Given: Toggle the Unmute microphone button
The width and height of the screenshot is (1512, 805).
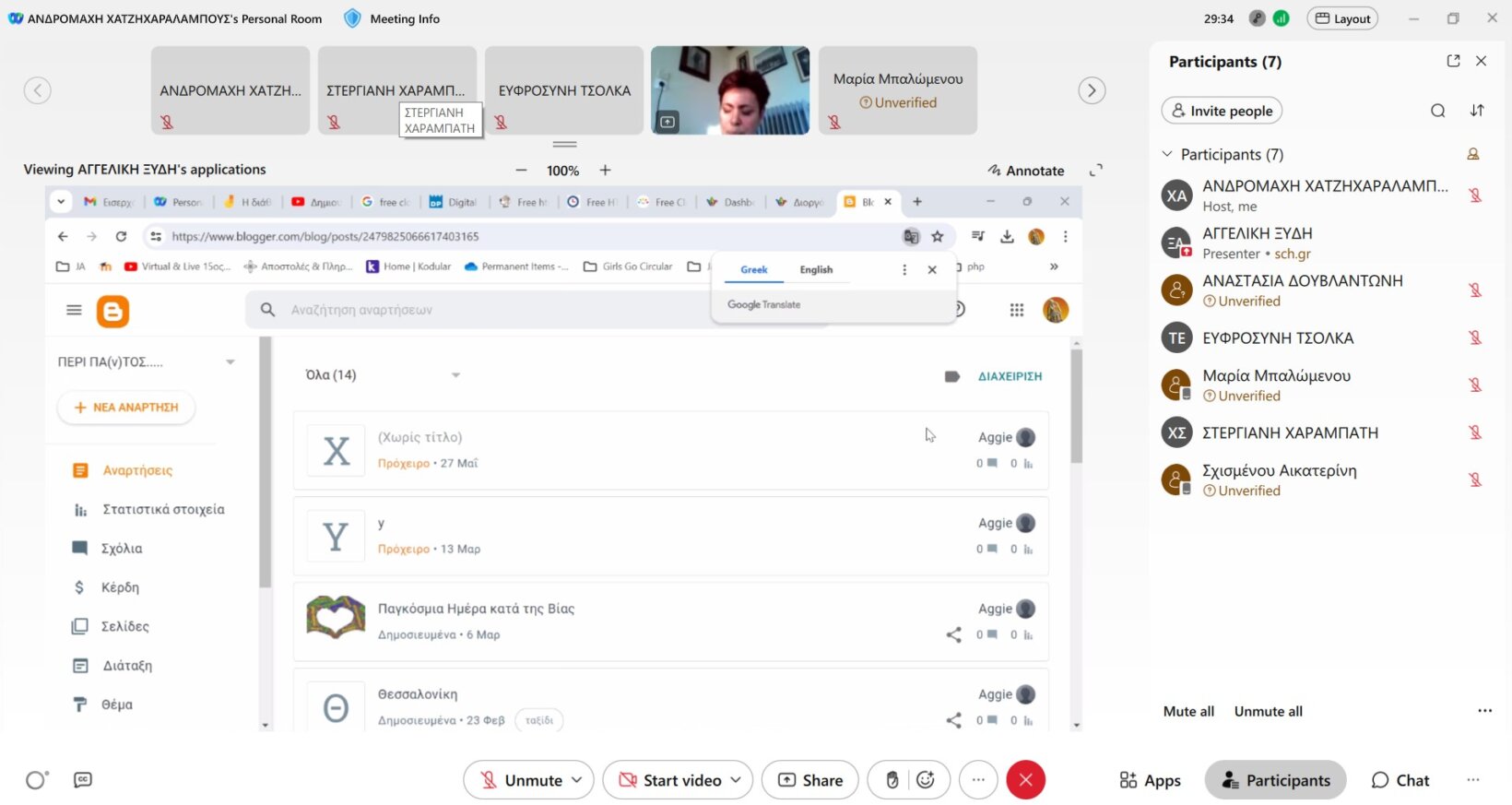Looking at the screenshot, I should tap(522, 780).
